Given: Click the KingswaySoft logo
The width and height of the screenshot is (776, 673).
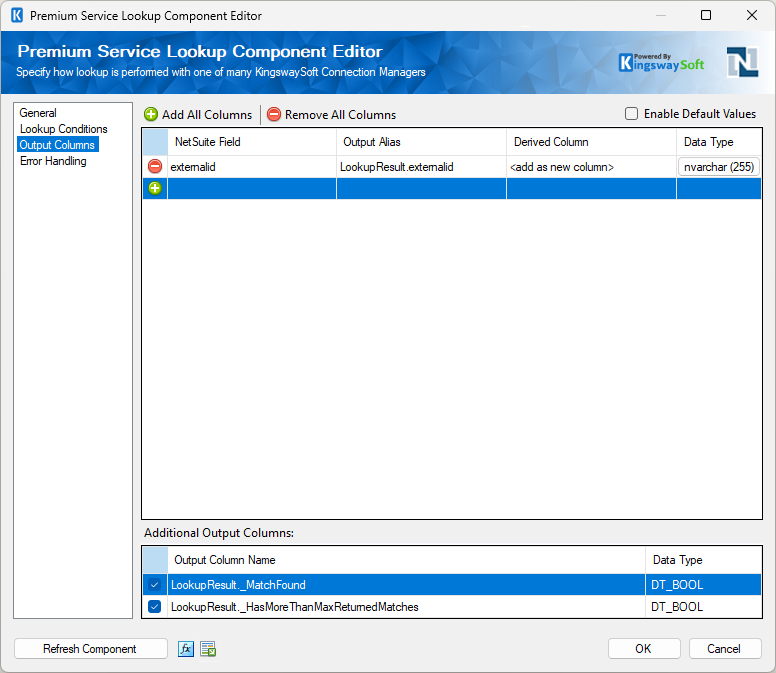Looking at the screenshot, I should (x=661, y=63).
